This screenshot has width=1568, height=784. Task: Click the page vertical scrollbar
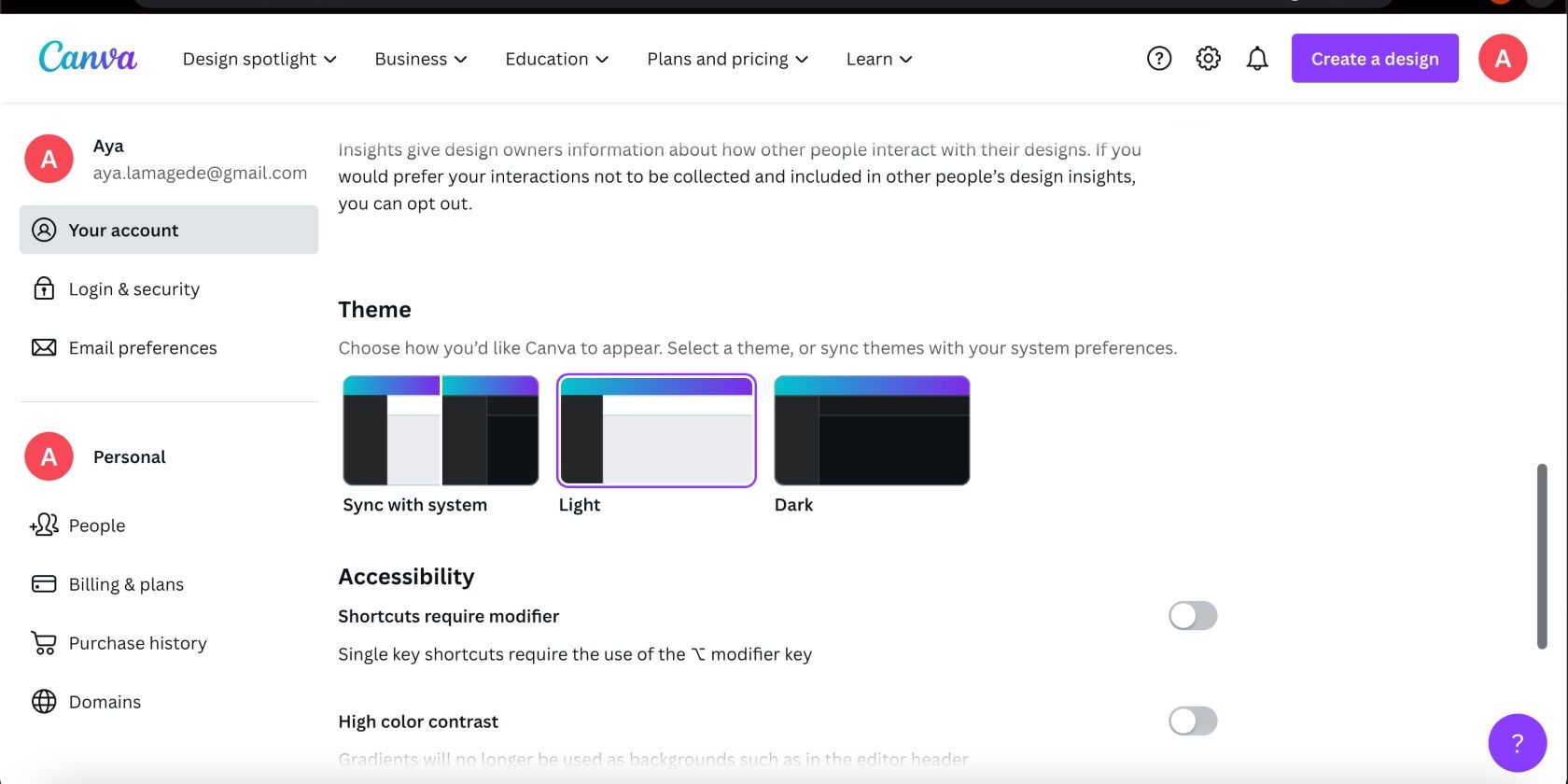(x=1542, y=555)
